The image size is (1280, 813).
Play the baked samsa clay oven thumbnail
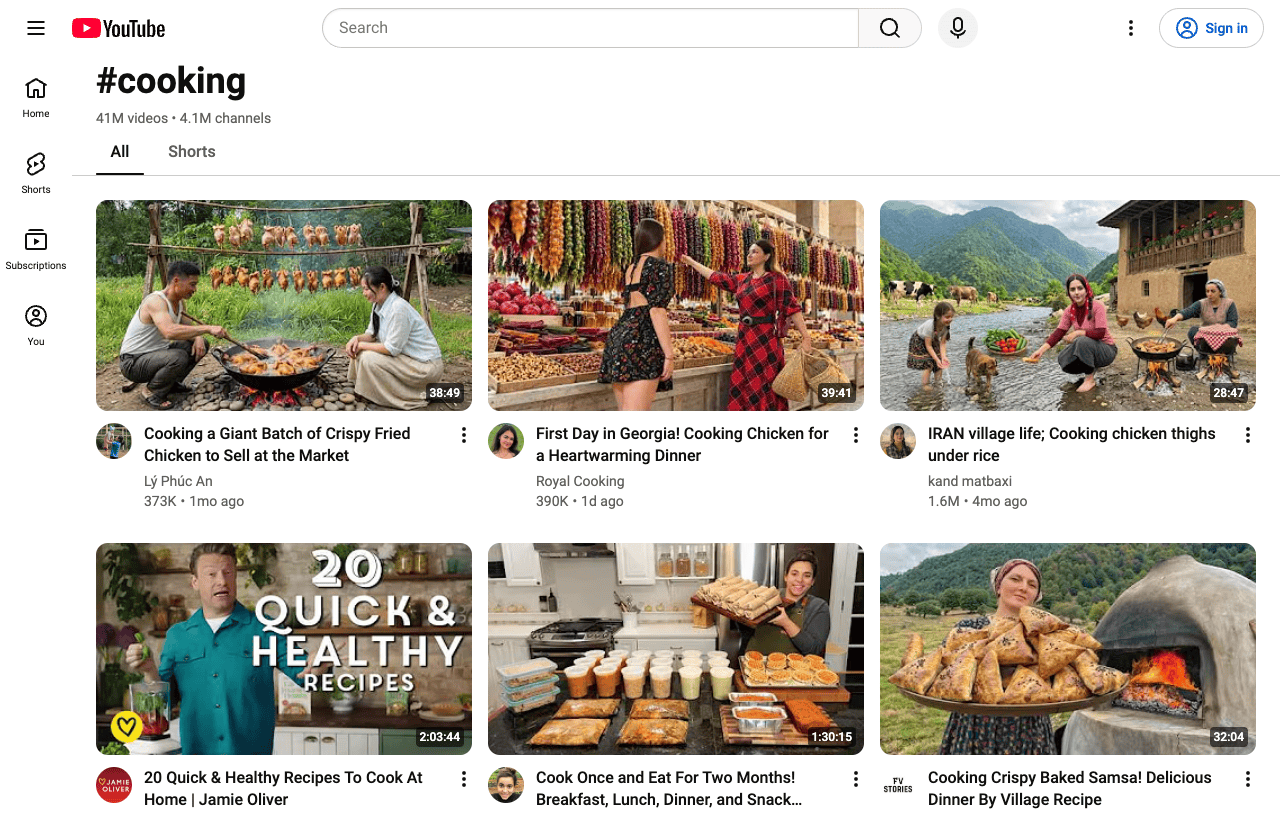pyautogui.click(x=1068, y=649)
